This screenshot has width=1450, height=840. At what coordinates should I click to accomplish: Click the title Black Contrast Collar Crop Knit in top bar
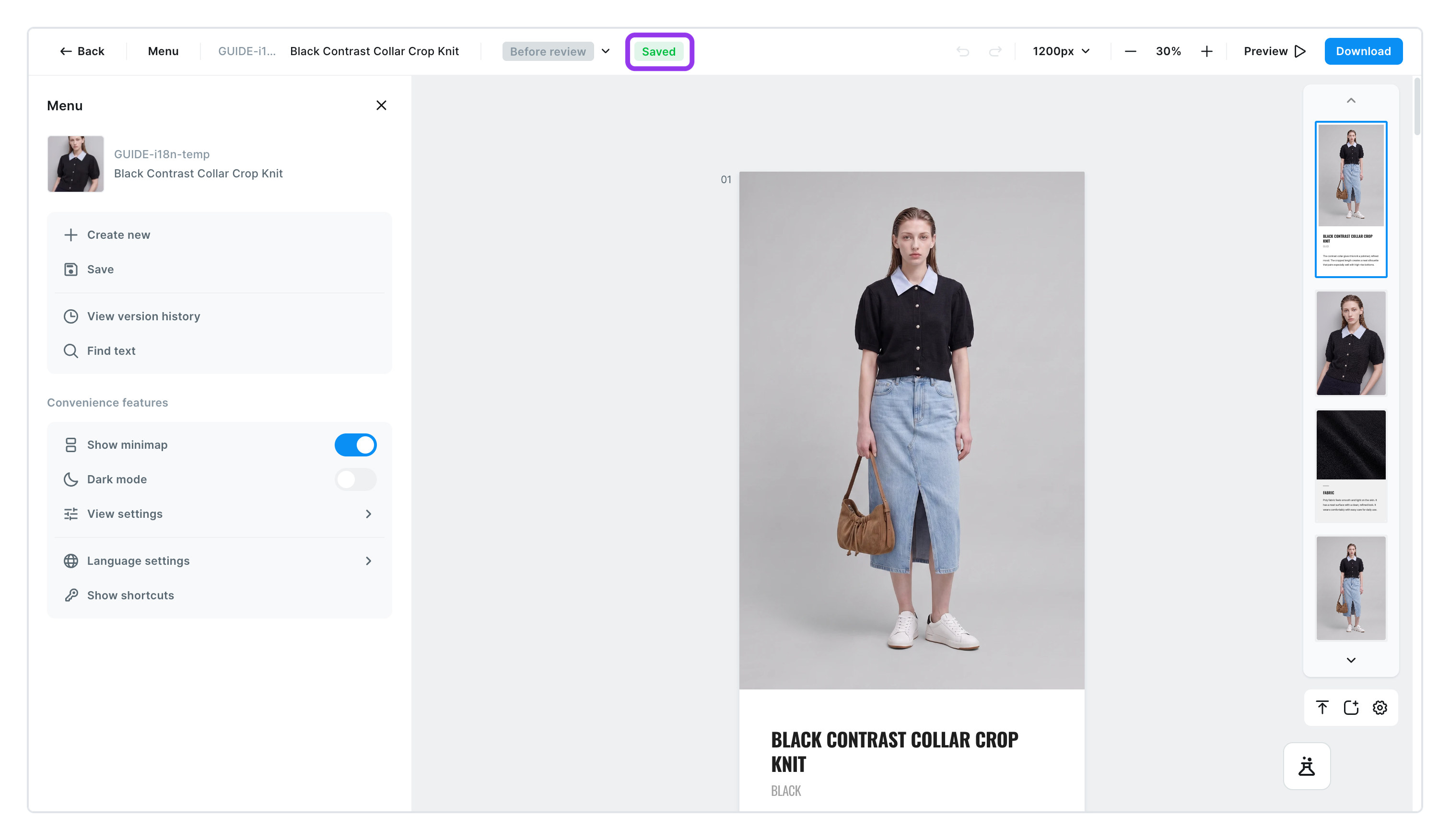coord(374,51)
